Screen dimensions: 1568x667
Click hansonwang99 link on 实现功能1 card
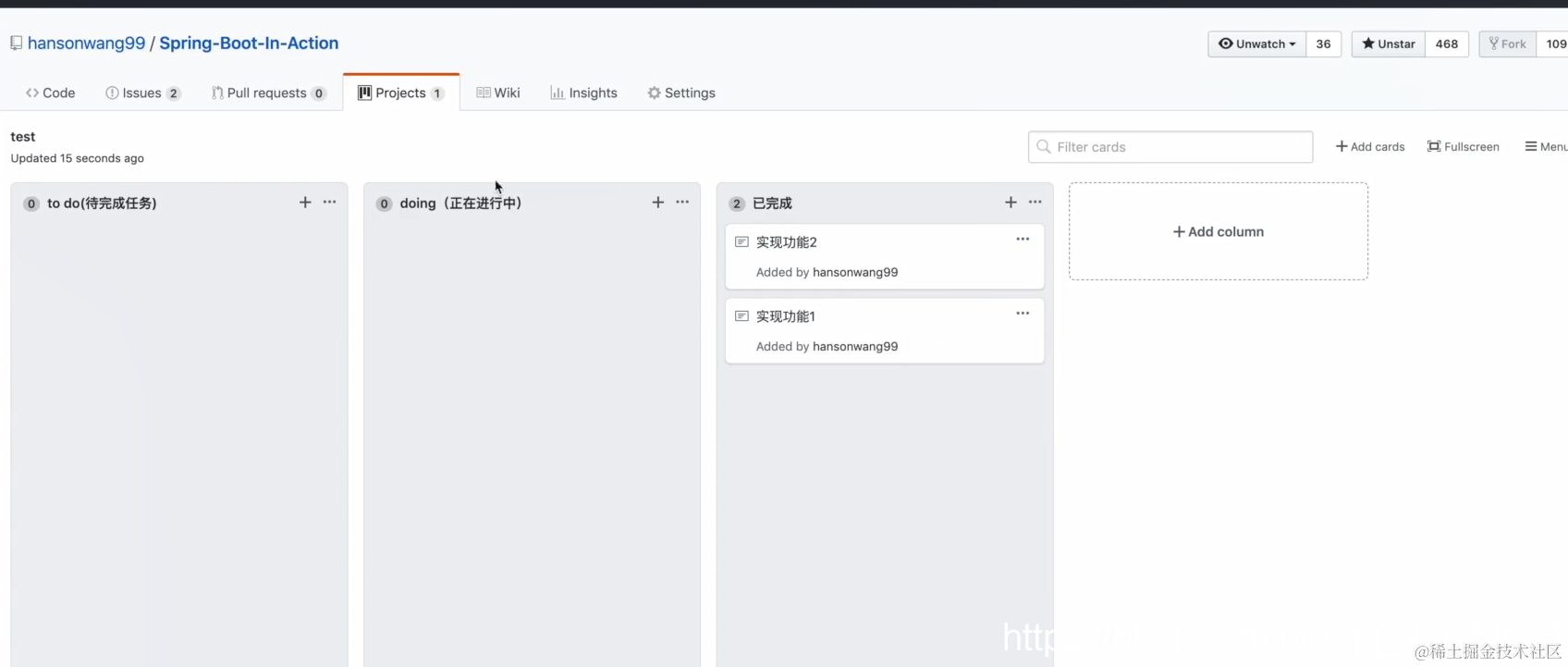pyautogui.click(x=855, y=346)
